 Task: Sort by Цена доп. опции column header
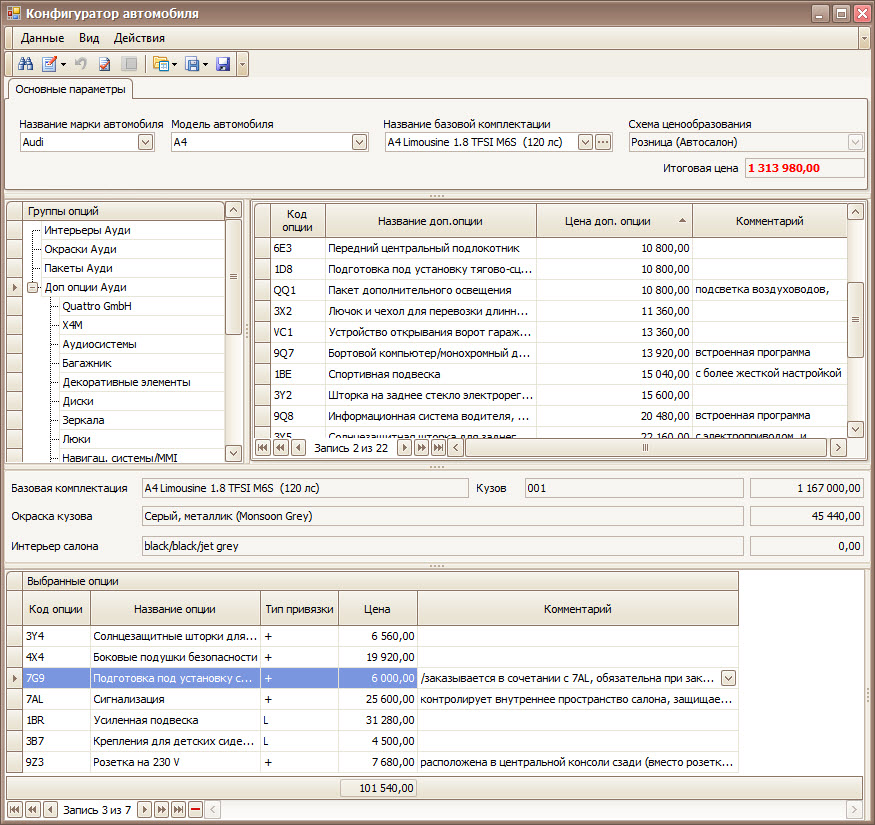608,221
